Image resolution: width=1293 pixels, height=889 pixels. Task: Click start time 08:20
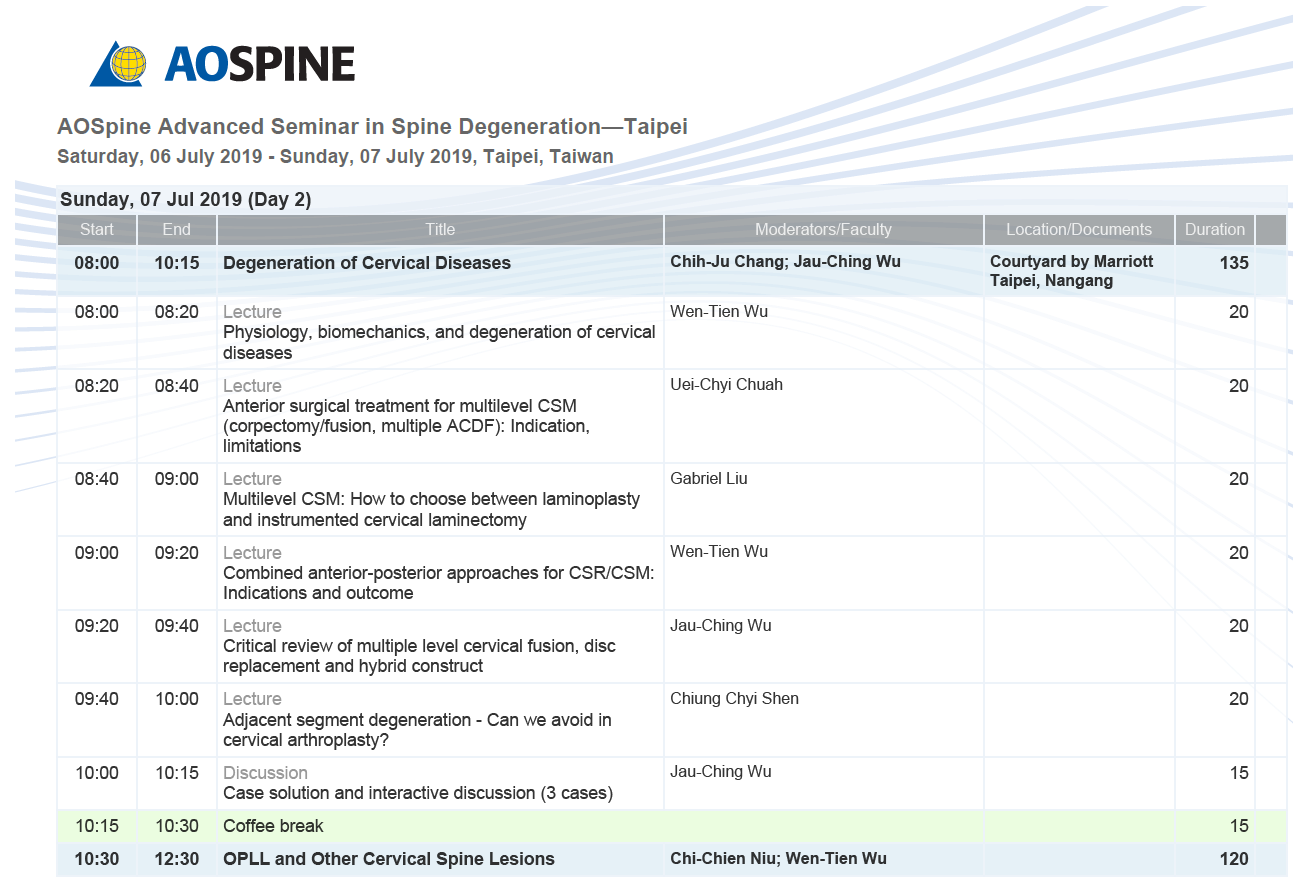tap(97, 386)
